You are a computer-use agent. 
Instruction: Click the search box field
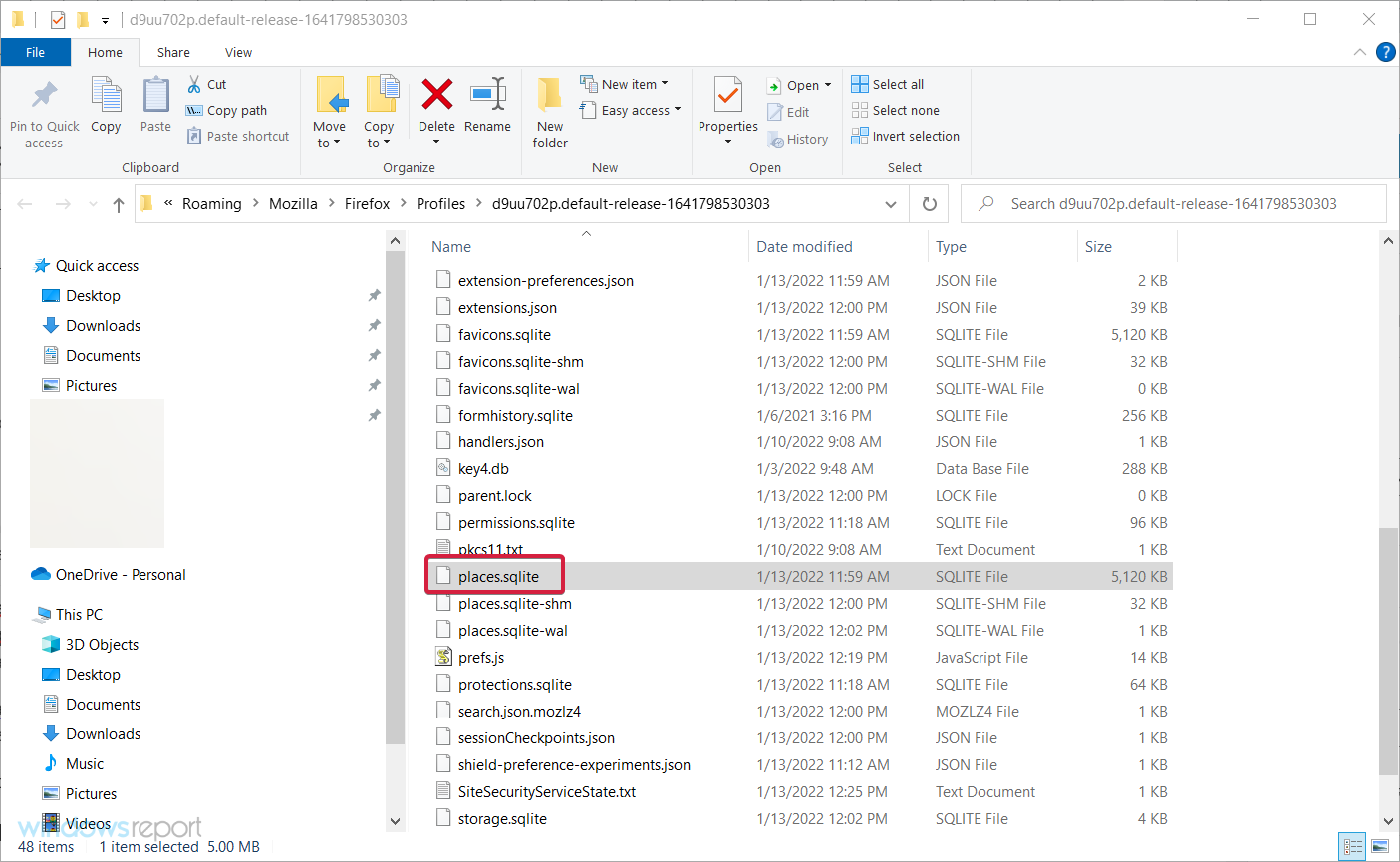pyautogui.click(x=1174, y=204)
